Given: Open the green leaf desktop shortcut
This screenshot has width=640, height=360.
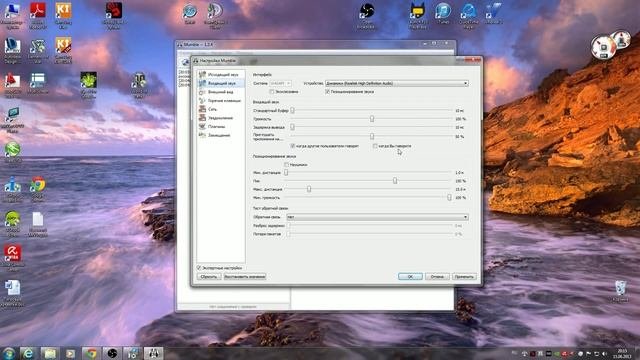Looking at the screenshot, I should click(x=89, y=85).
